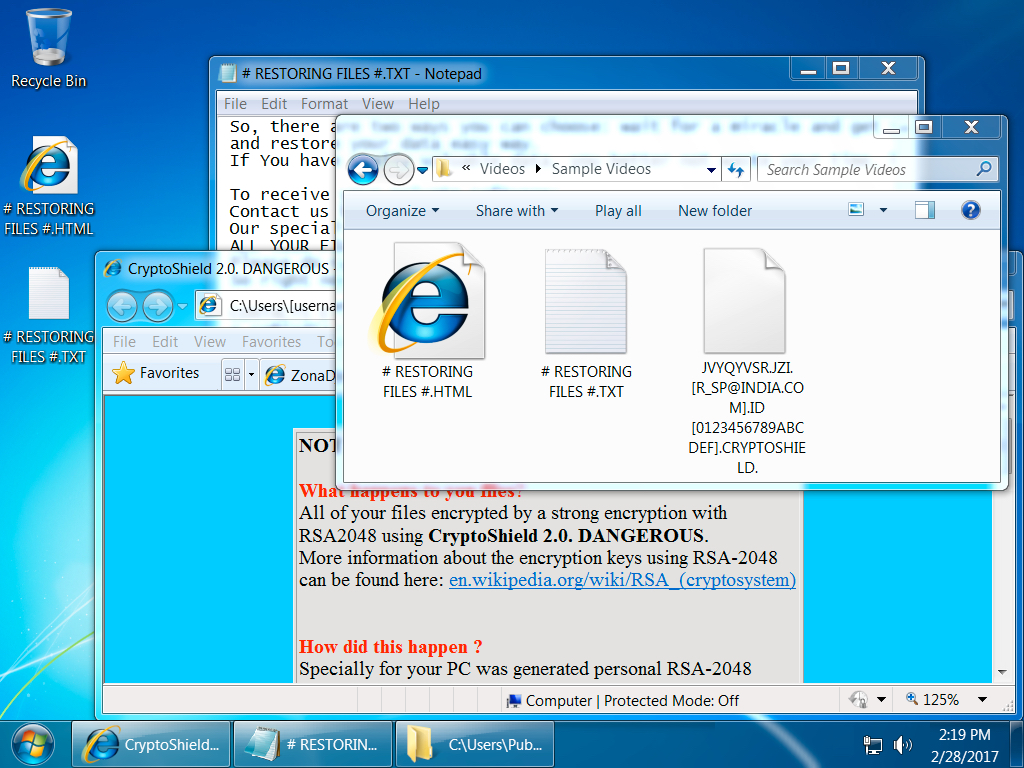Switch to CryptoShield IE taskbar button

point(151,744)
